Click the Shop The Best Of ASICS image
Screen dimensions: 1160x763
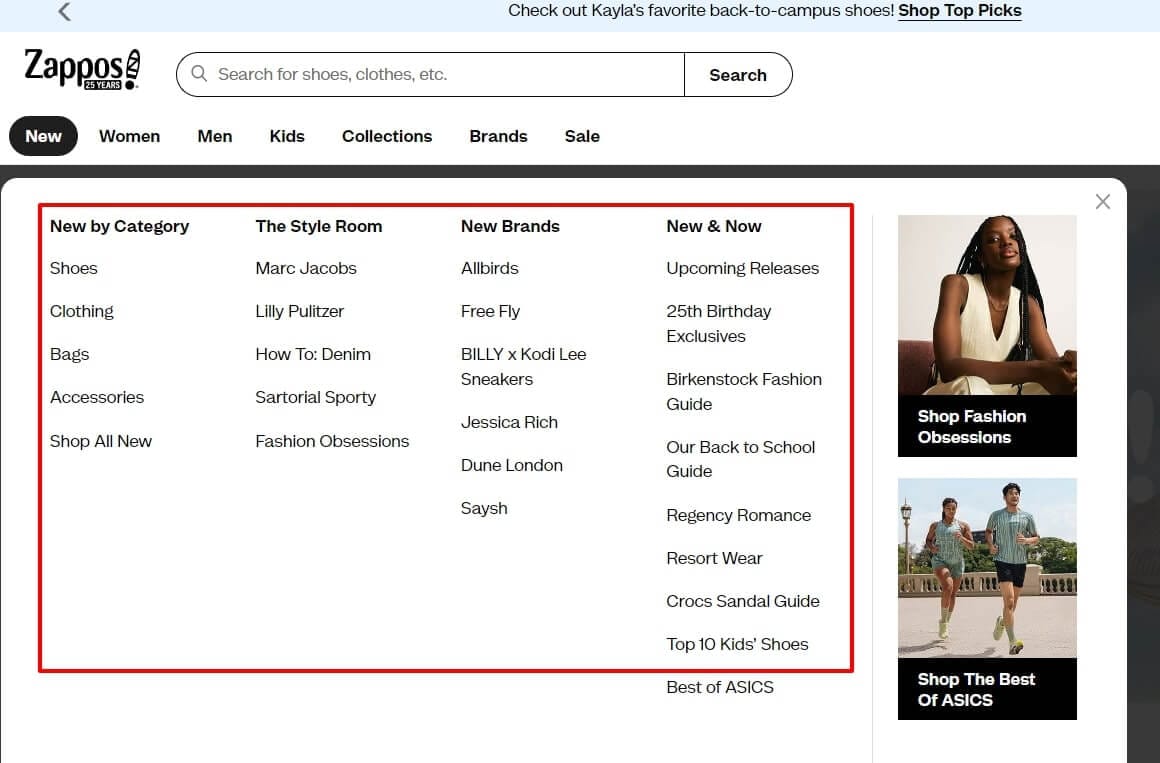click(x=987, y=598)
